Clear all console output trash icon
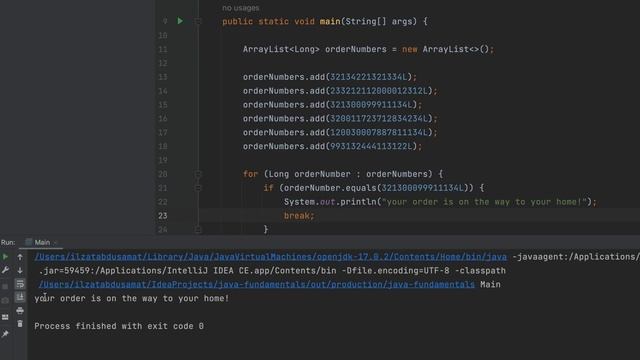640x360 pixels. point(20,324)
